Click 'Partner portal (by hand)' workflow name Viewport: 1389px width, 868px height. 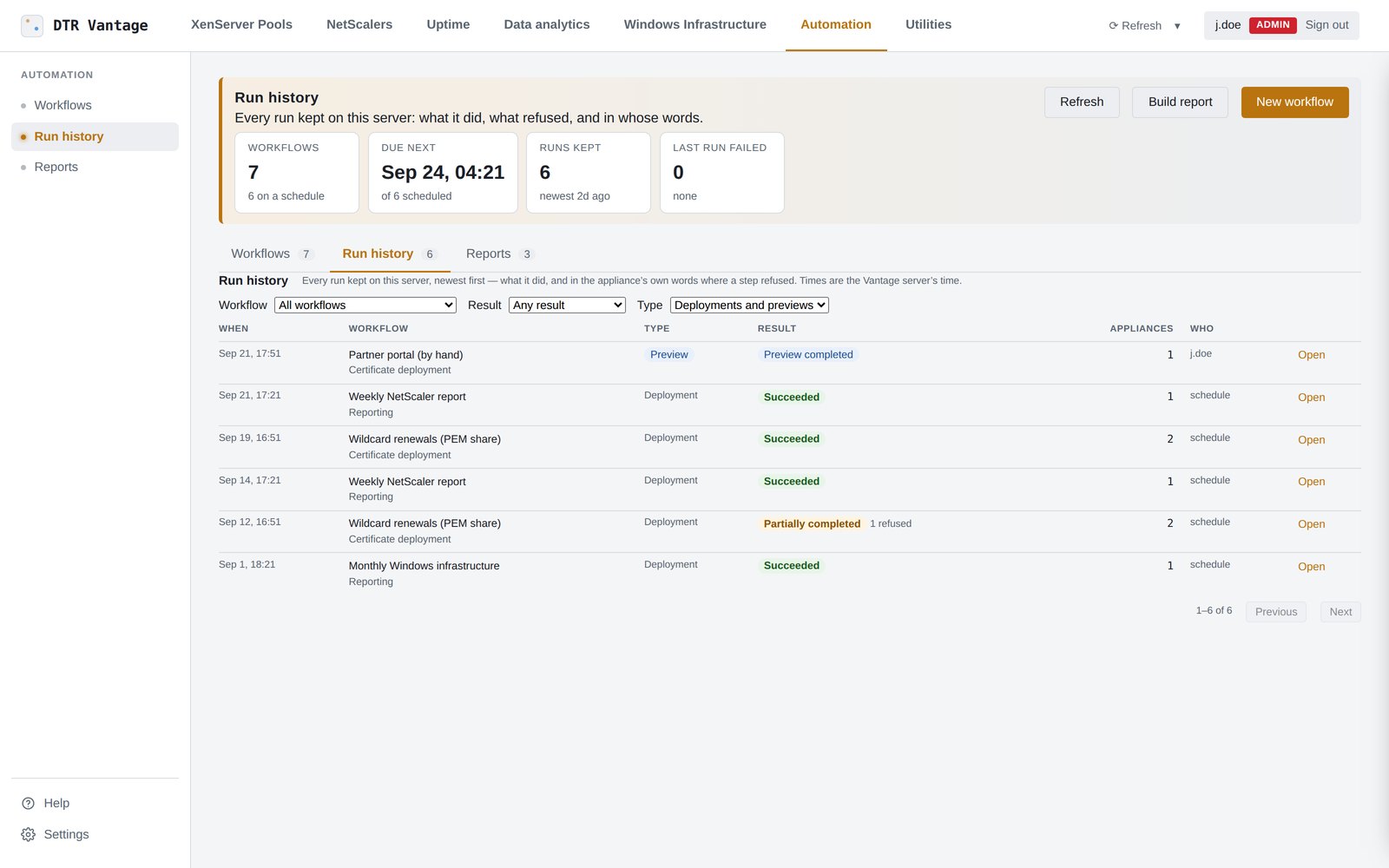click(405, 355)
